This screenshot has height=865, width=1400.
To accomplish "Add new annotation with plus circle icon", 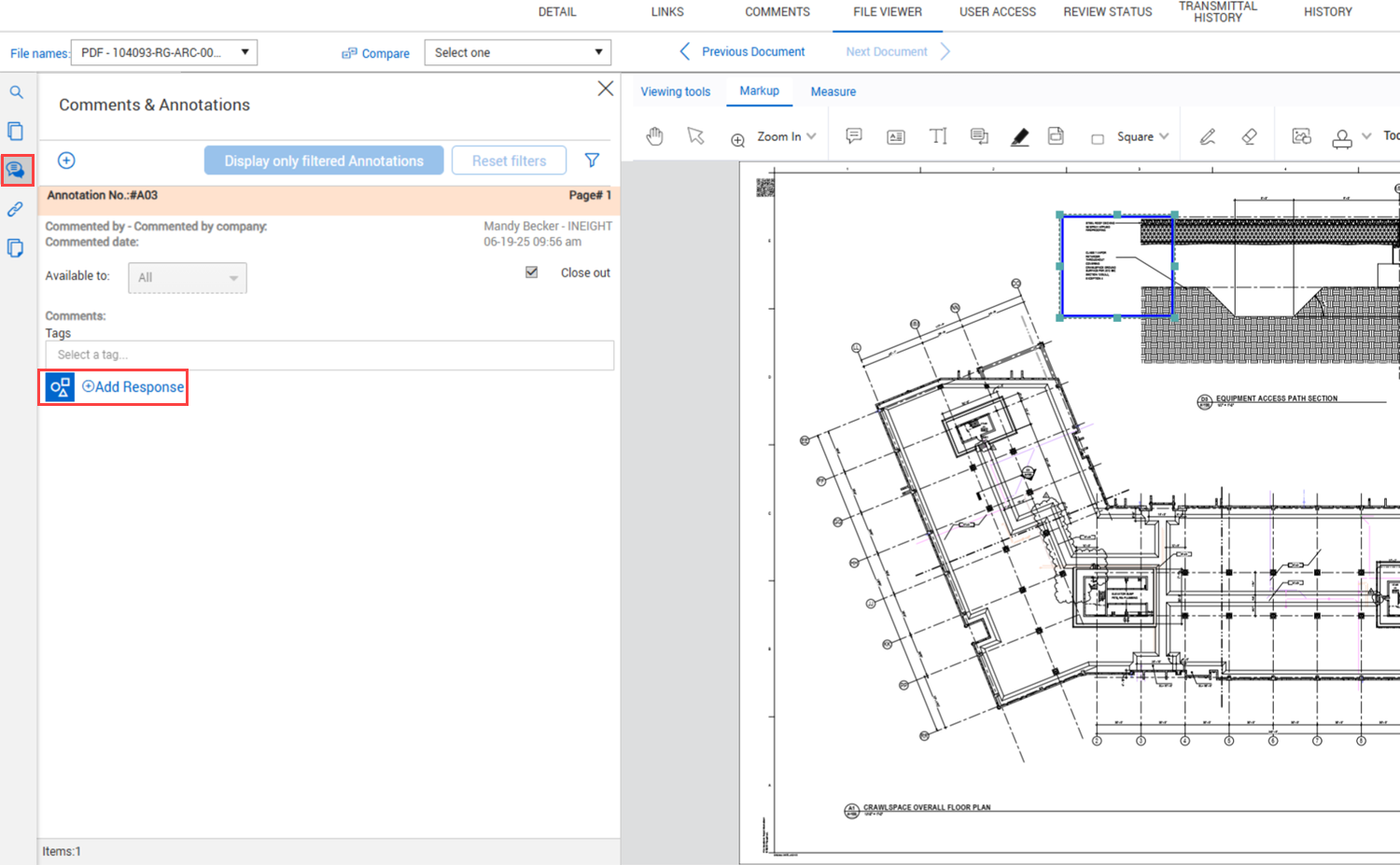I will coord(66,160).
